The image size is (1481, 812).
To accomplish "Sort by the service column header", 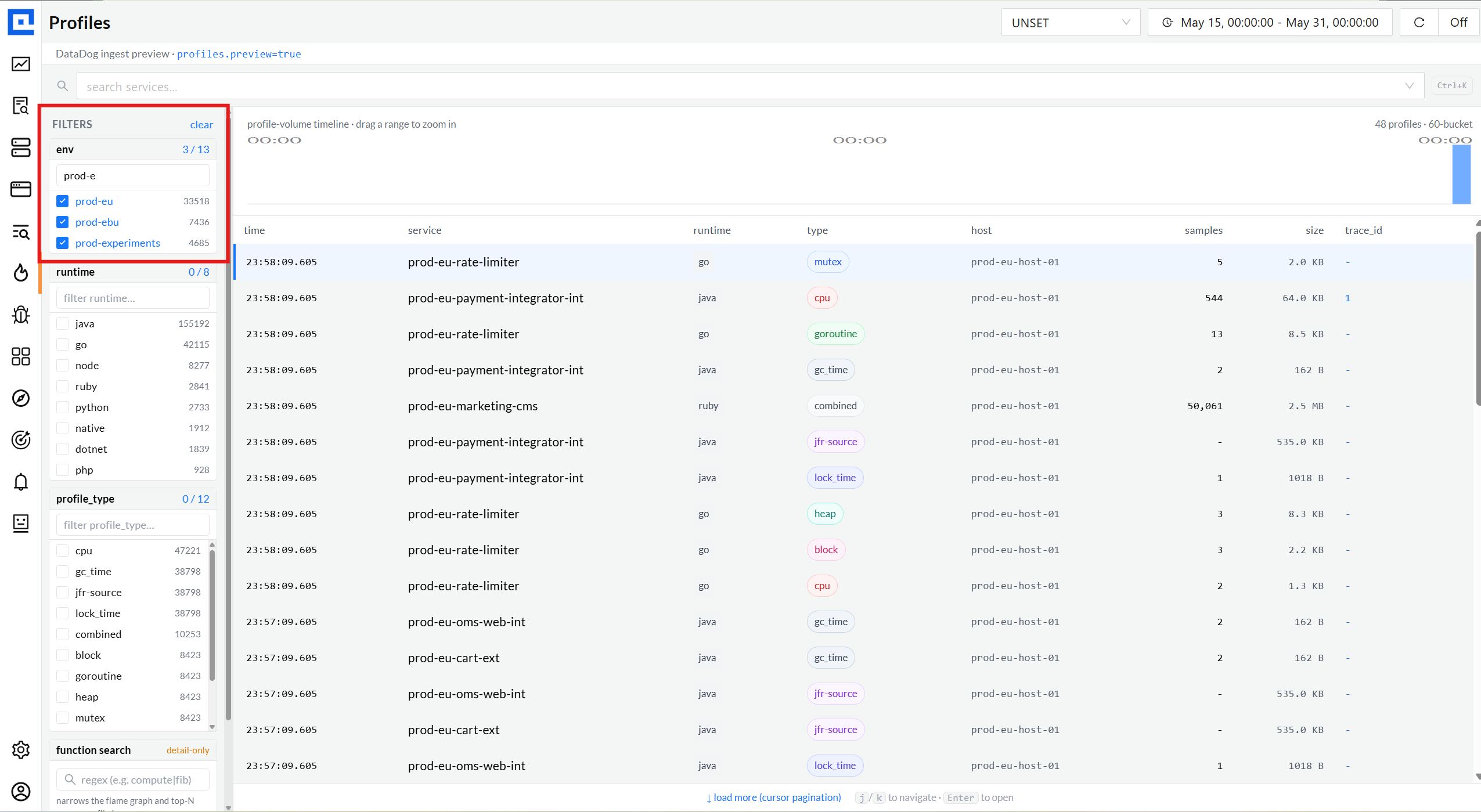I will click(424, 230).
